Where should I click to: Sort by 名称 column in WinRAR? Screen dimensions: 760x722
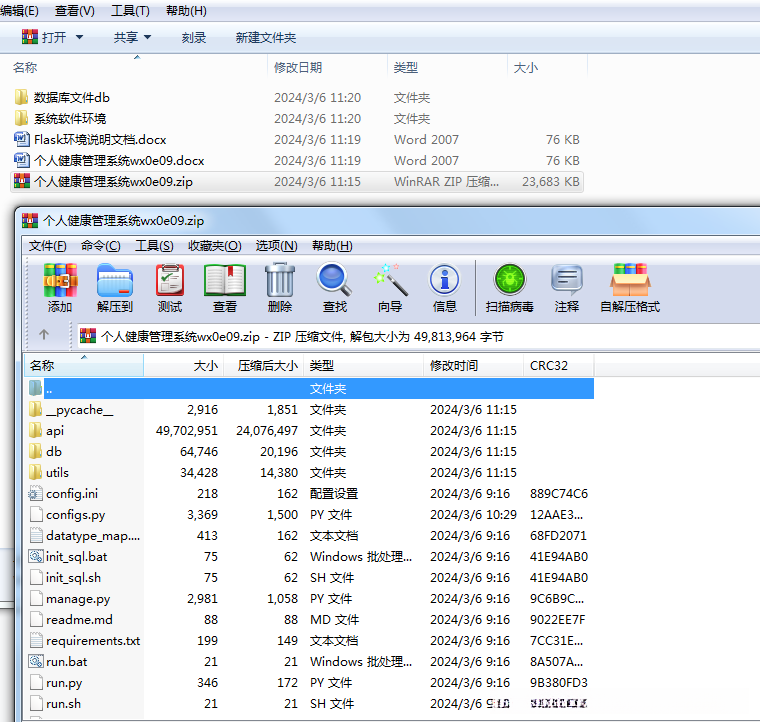84,365
